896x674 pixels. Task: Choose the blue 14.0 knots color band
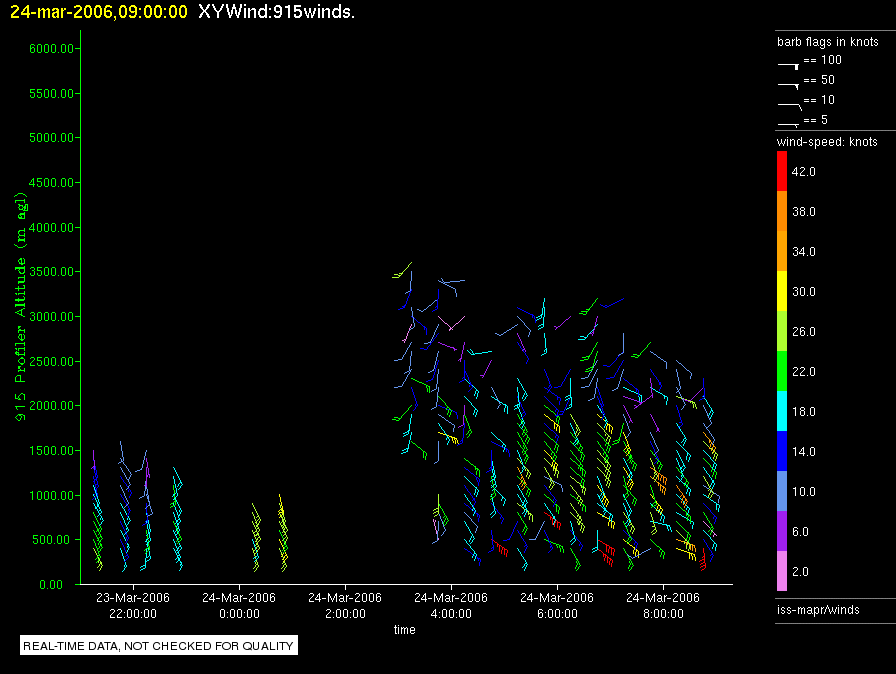pyautogui.click(x=782, y=452)
